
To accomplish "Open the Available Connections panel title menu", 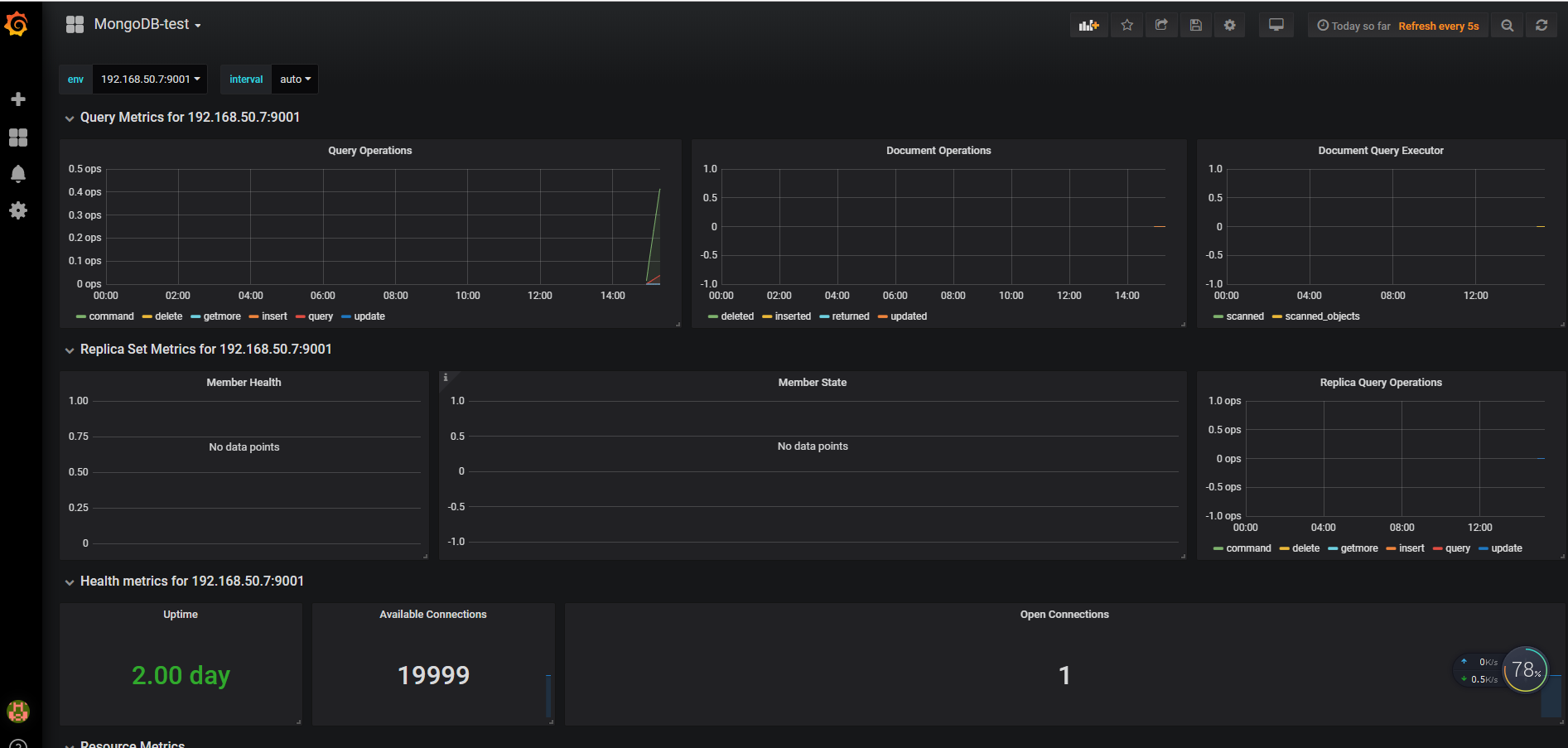I will click(433, 615).
